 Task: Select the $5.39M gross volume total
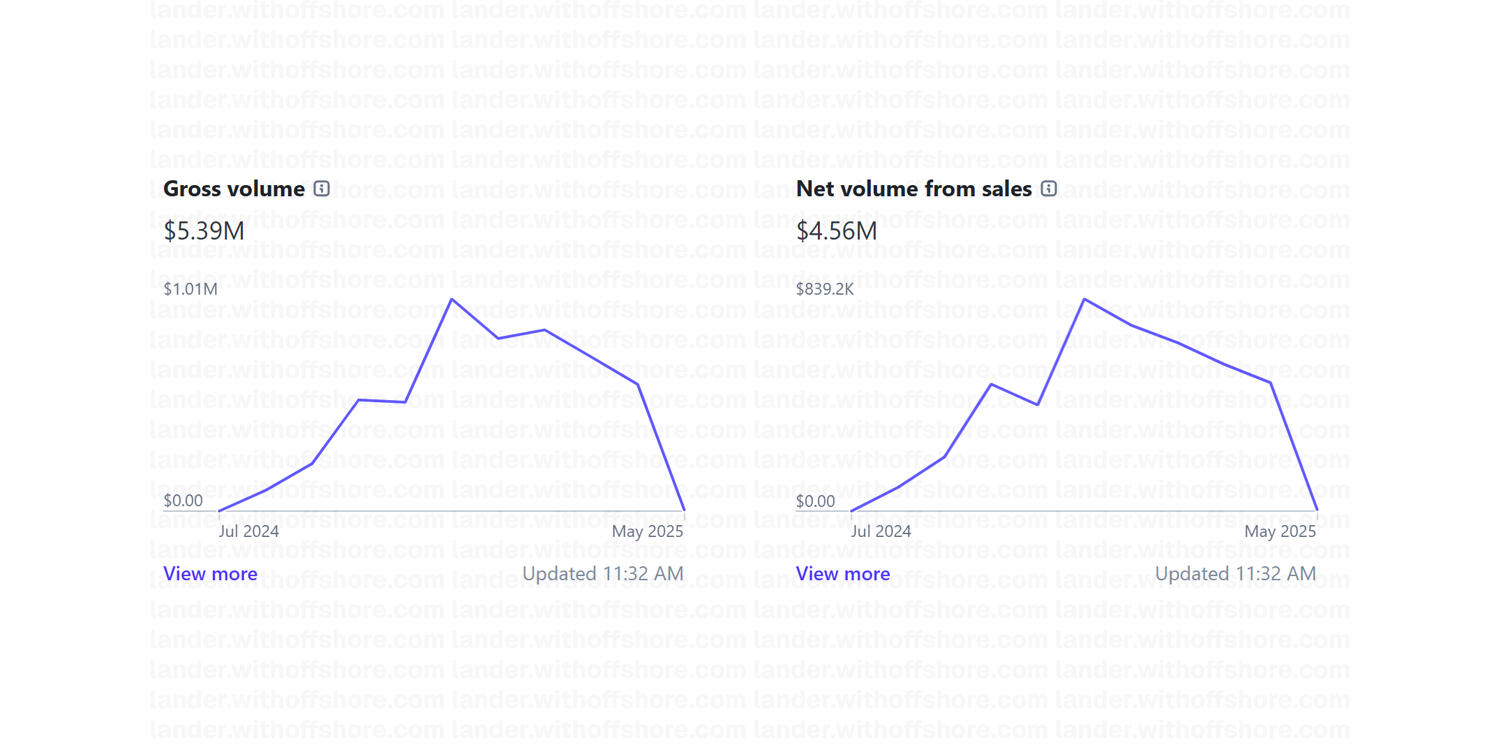[x=204, y=231]
